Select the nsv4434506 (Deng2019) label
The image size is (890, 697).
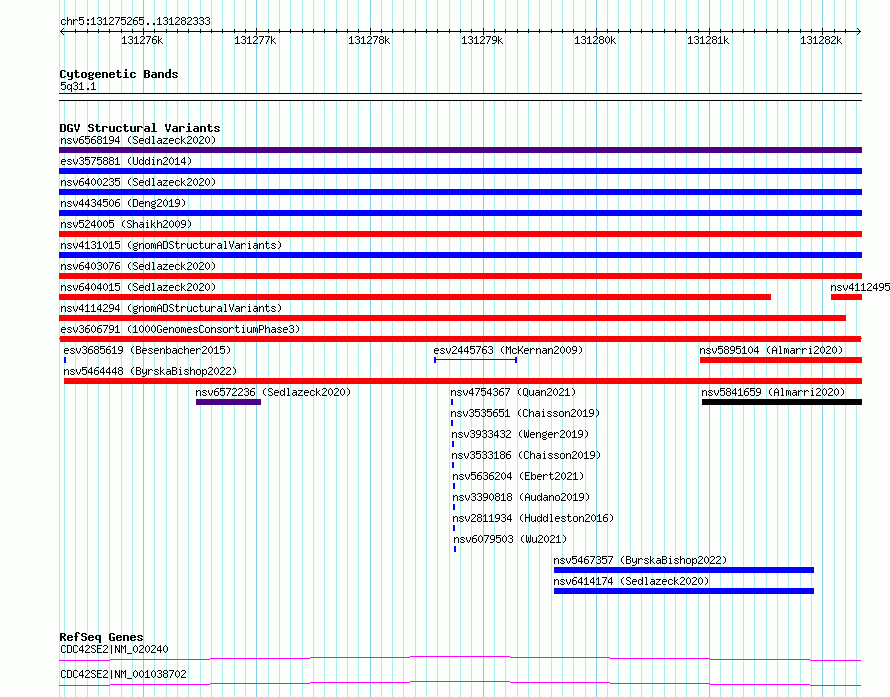click(123, 203)
